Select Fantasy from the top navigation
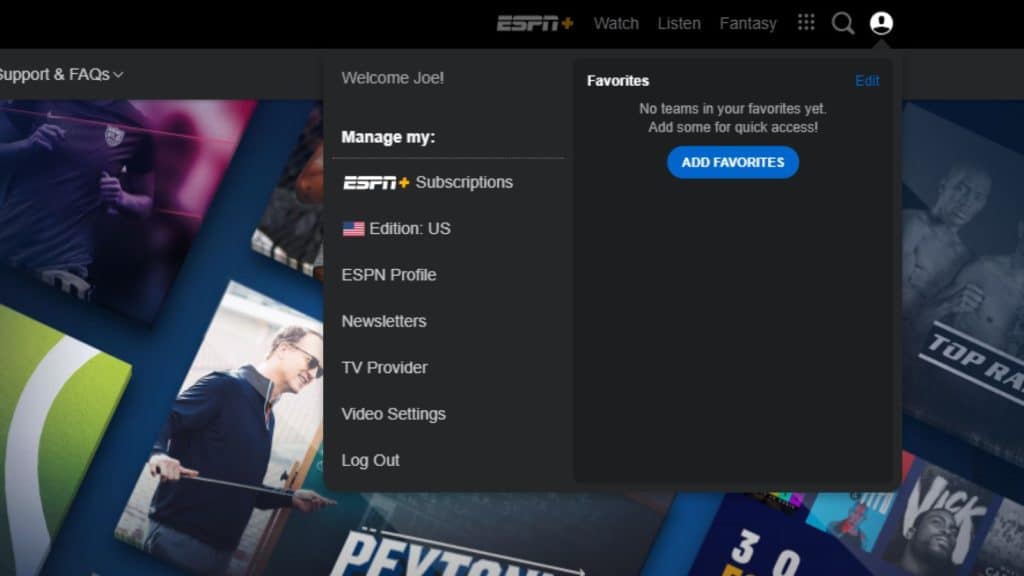This screenshot has width=1024, height=576. 747,23
